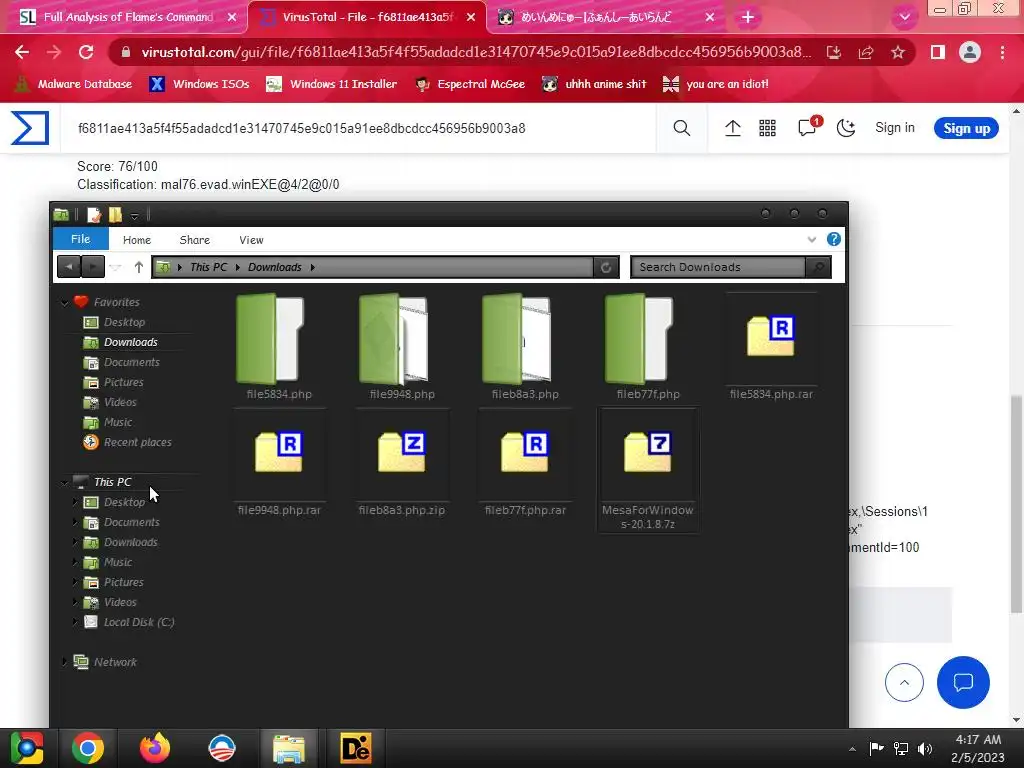This screenshot has height=768, width=1024.
Task: Show hidden tray icons arrow
Action: [x=852, y=748]
